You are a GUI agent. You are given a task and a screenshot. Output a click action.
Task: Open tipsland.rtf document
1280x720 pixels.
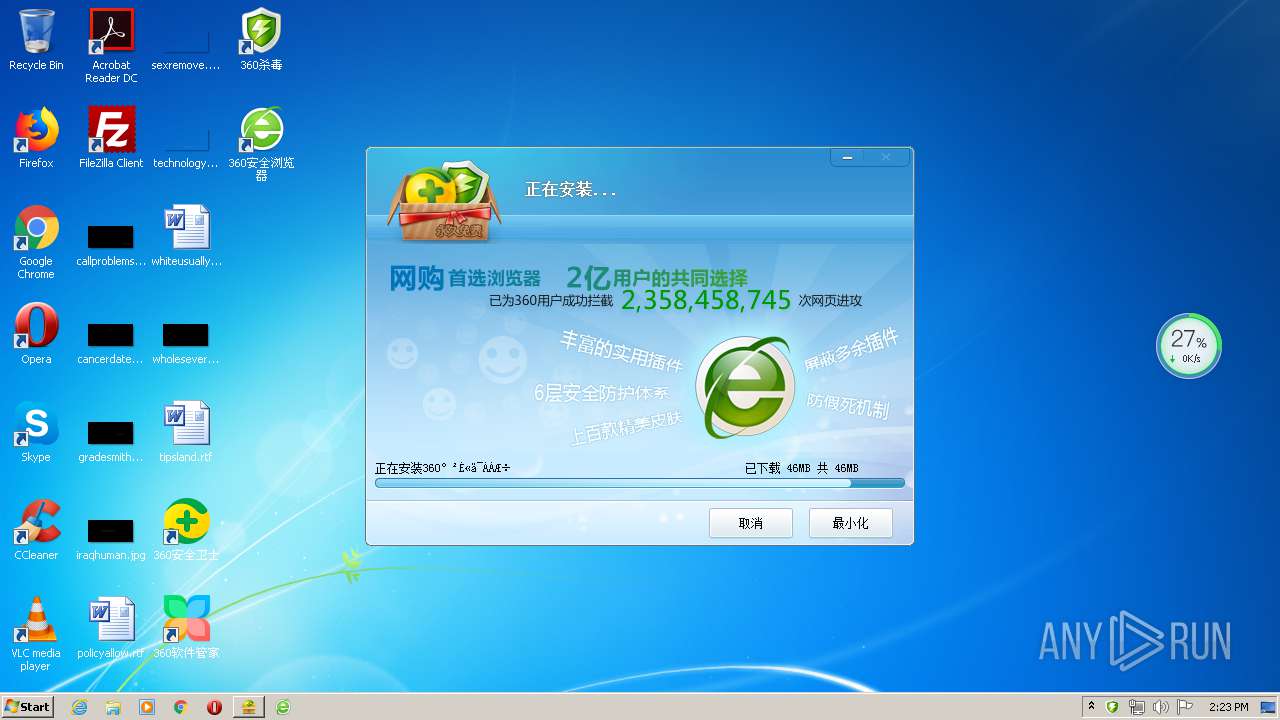tap(186, 432)
